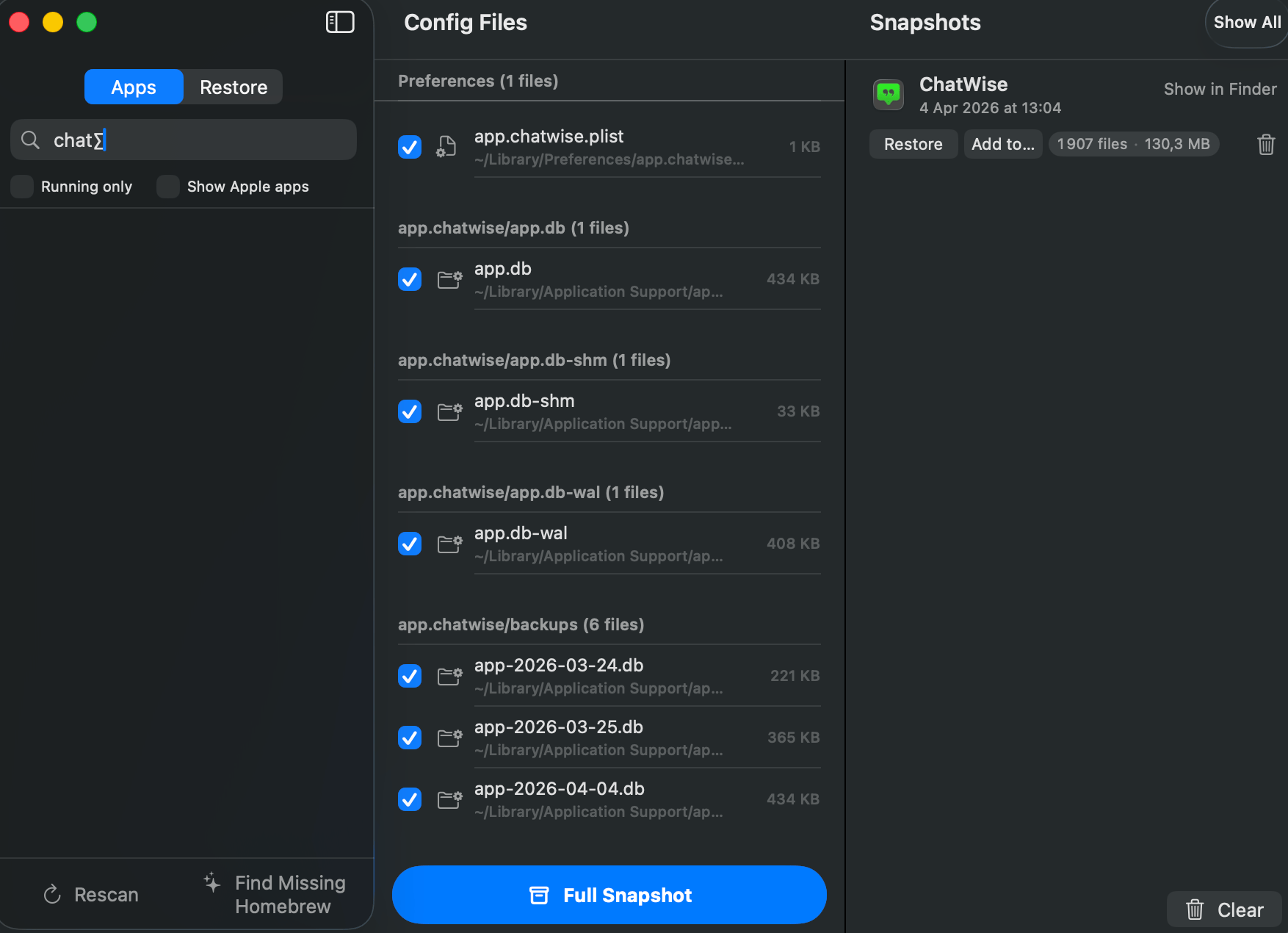Delete the ChatWise snapshot with trash icon
Screen dimensions: 1288x933
[x=1266, y=144]
